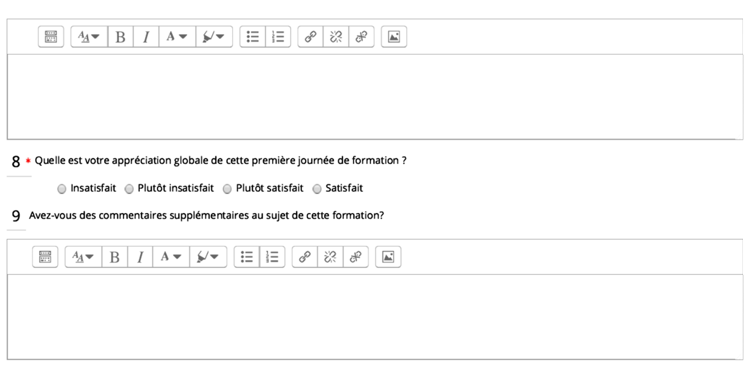Click the upper editor's numbered list icon
This screenshot has width=745, height=367.
click(x=278, y=37)
